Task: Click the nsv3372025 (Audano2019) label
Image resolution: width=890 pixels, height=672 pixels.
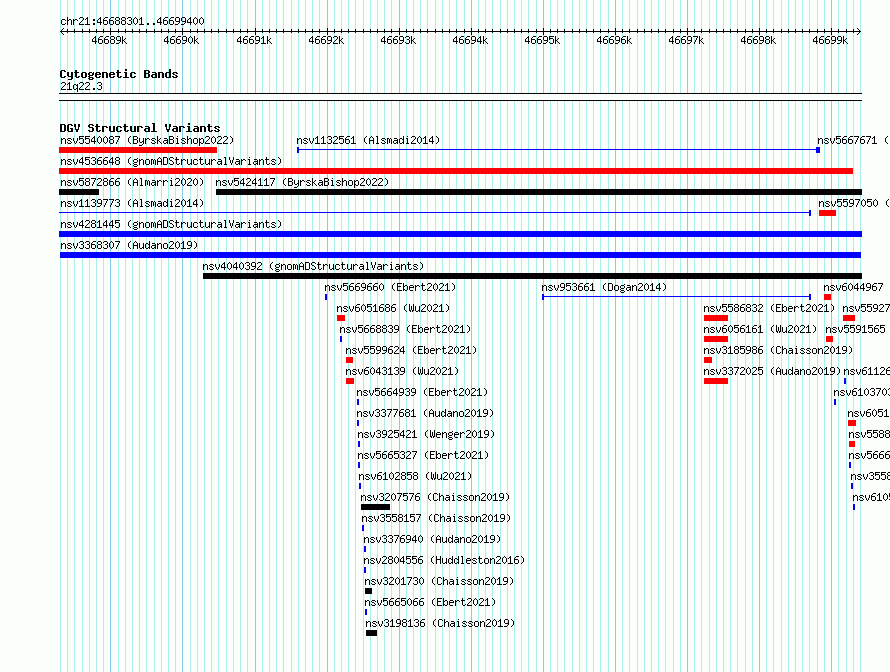Action: 772,371
